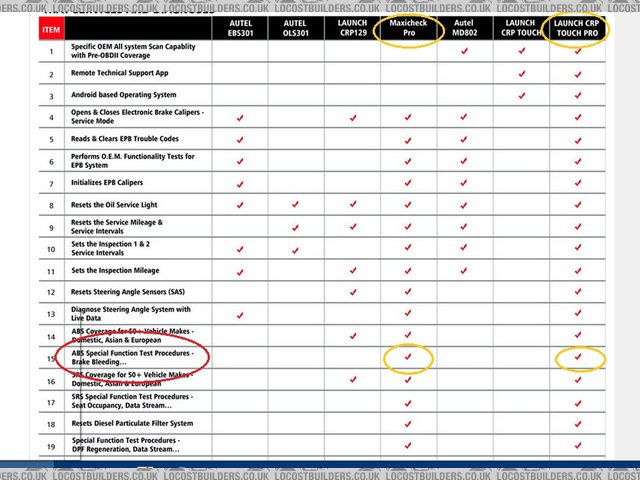The height and width of the screenshot is (480, 640).
Task: Click LAUNCH CRP TOUCH checkmark in Remote Support row
Action: click(521, 74)
